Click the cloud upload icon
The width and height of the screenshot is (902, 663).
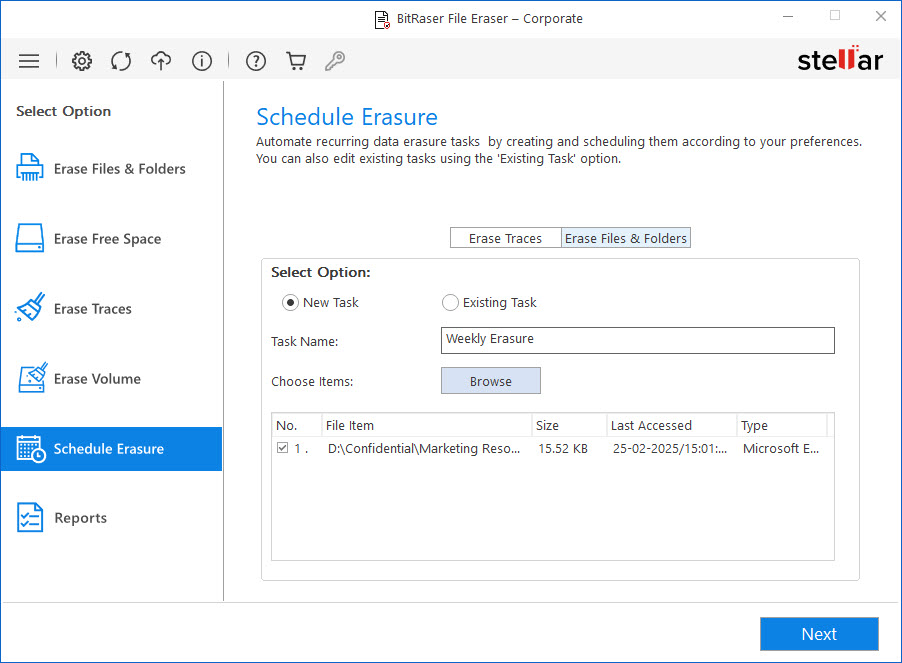pos(161,61)
